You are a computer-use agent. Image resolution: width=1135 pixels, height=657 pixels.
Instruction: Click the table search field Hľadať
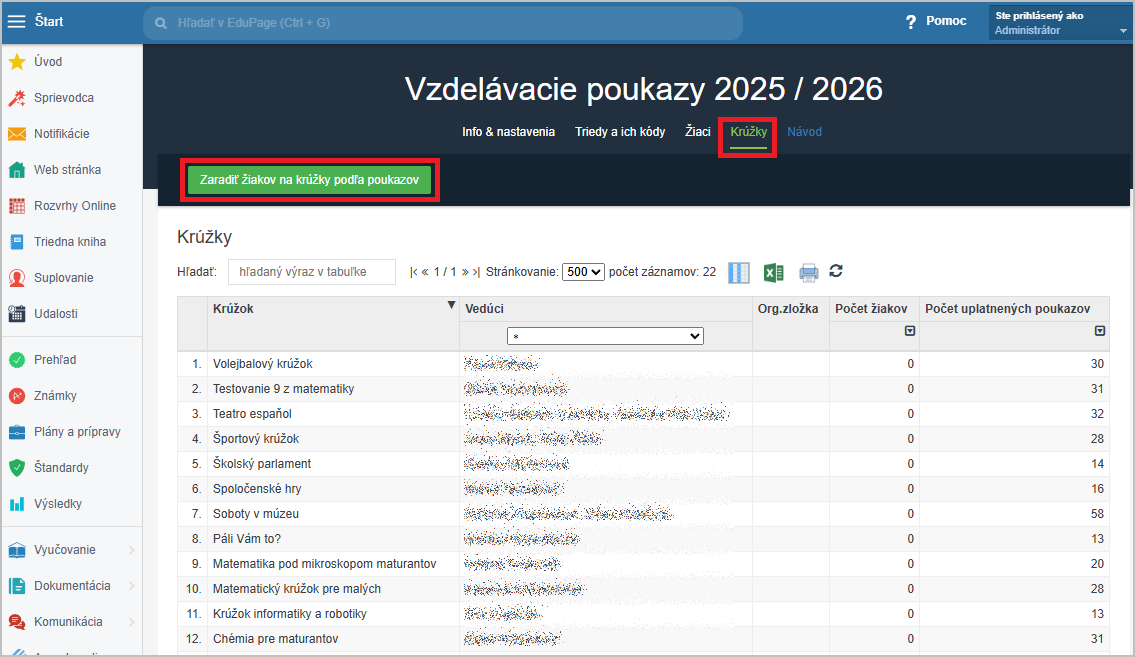click(x=311, y=272)
